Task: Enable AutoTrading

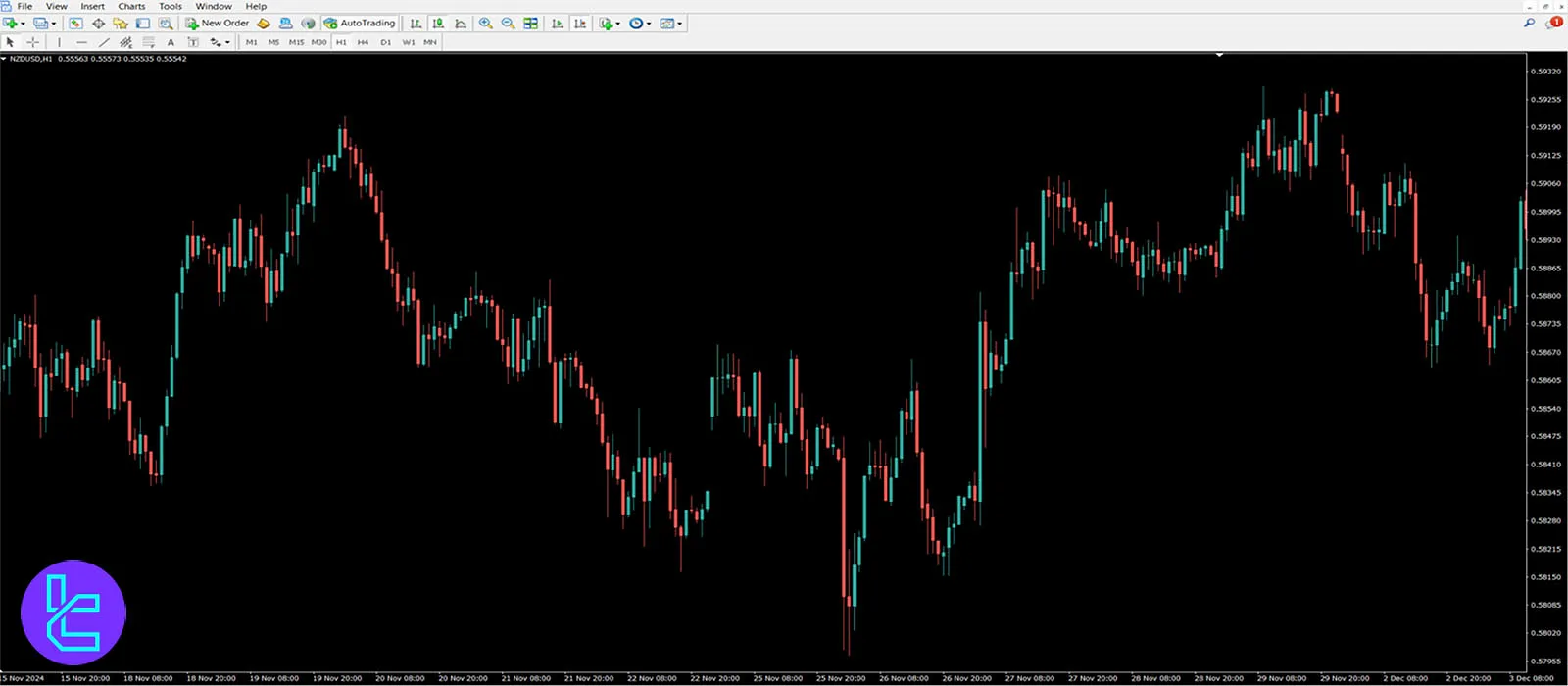Action: [360, 24]
